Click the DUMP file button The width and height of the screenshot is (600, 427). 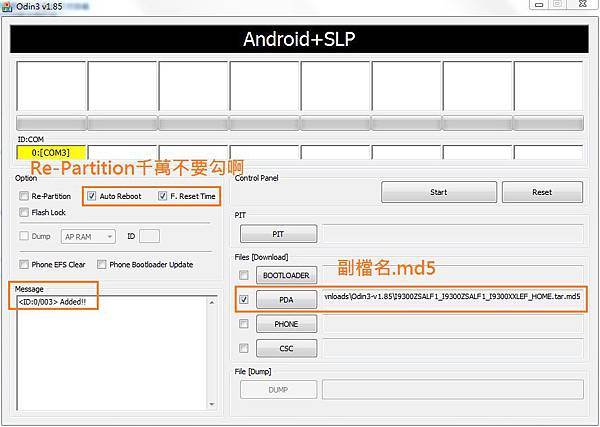[x=279, y=390]
